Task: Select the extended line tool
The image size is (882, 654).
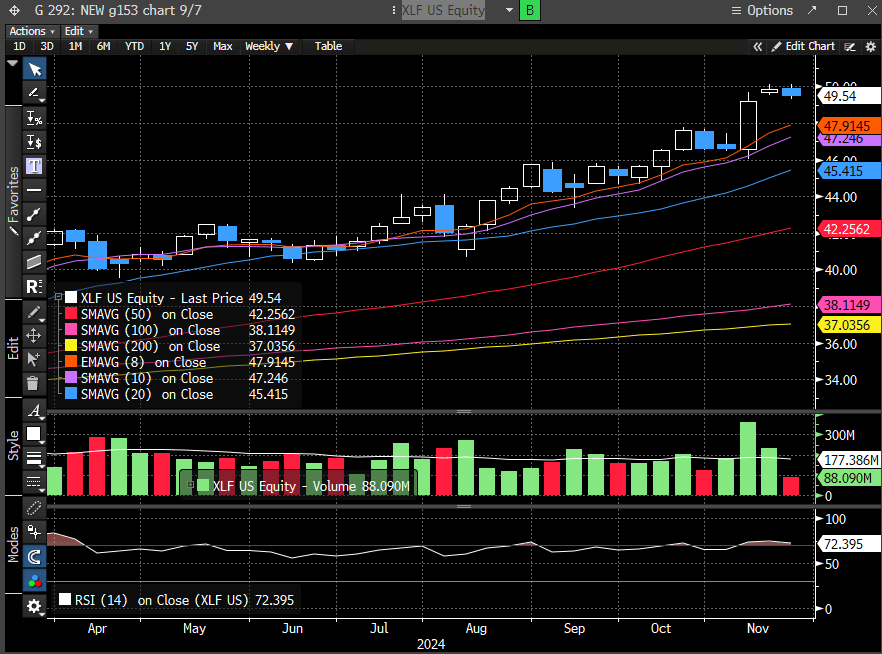Action: pyautogui.click(x=34, y=238)
